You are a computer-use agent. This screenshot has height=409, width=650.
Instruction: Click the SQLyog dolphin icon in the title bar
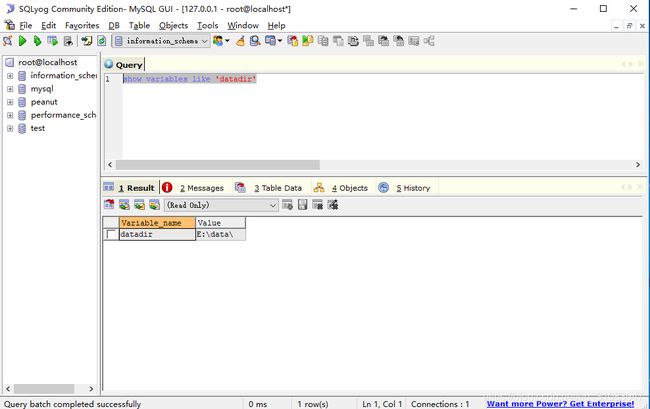(10, 9)
